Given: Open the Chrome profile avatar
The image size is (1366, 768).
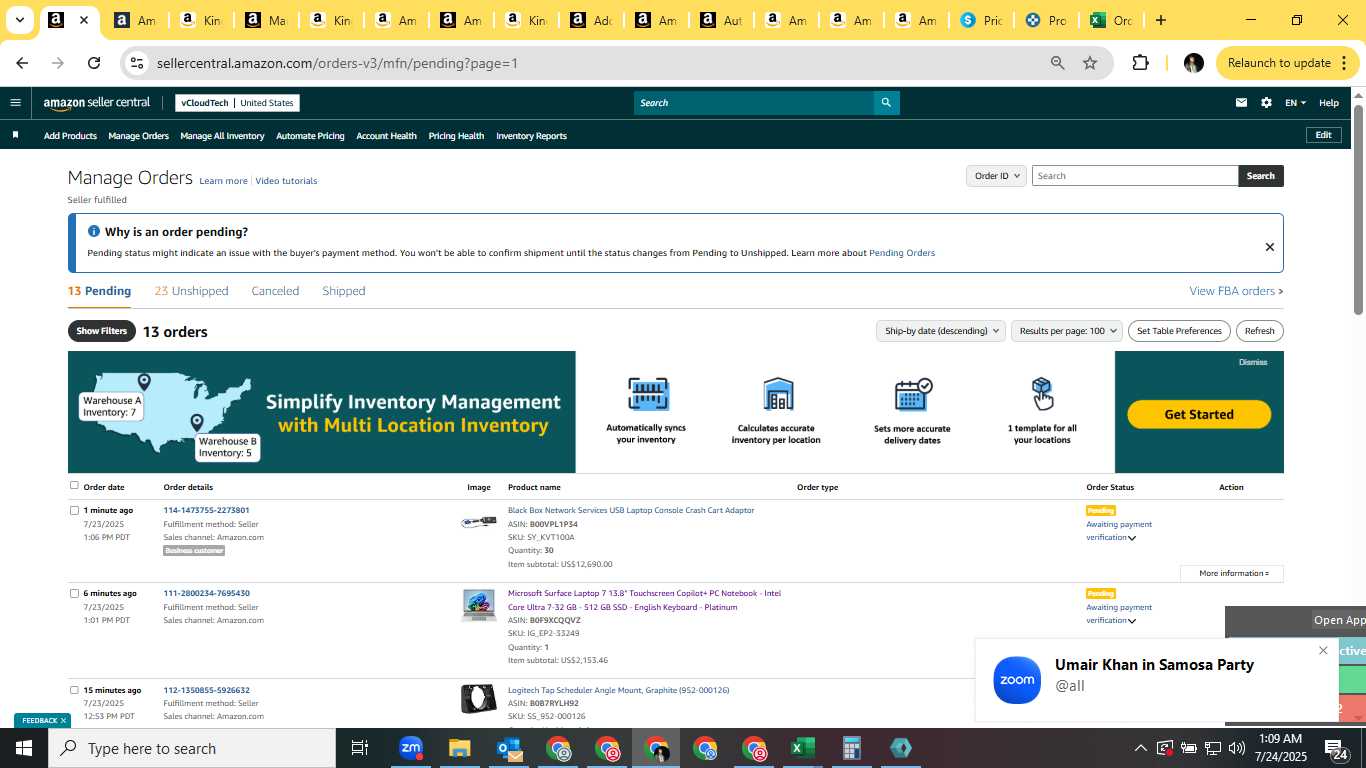Looking at the screenshot, I should [1193, 63].
